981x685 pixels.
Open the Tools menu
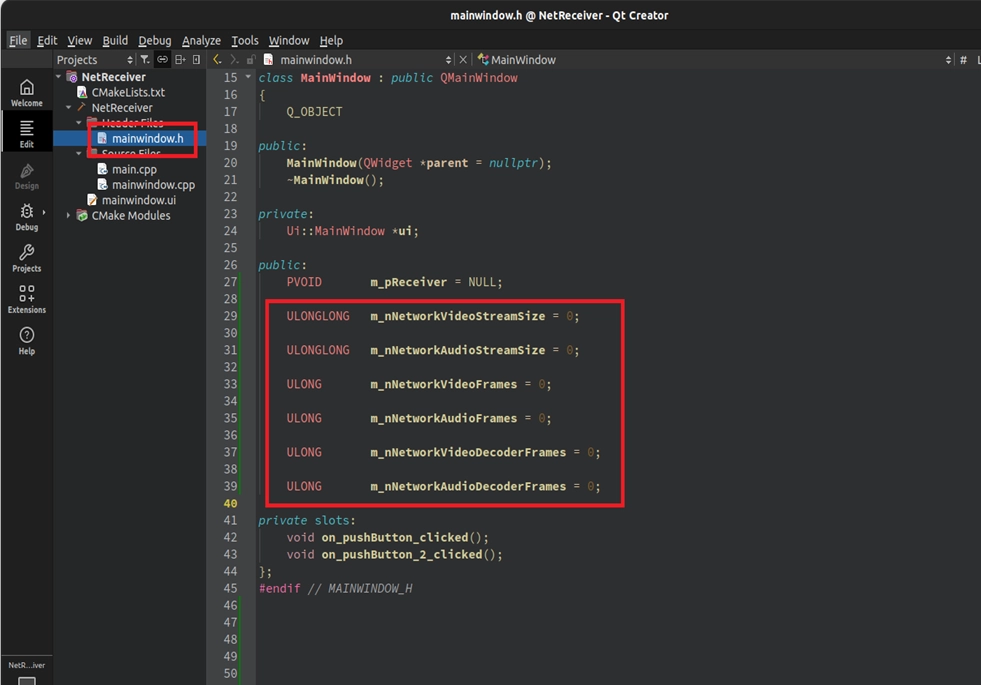tap(245, 40)
